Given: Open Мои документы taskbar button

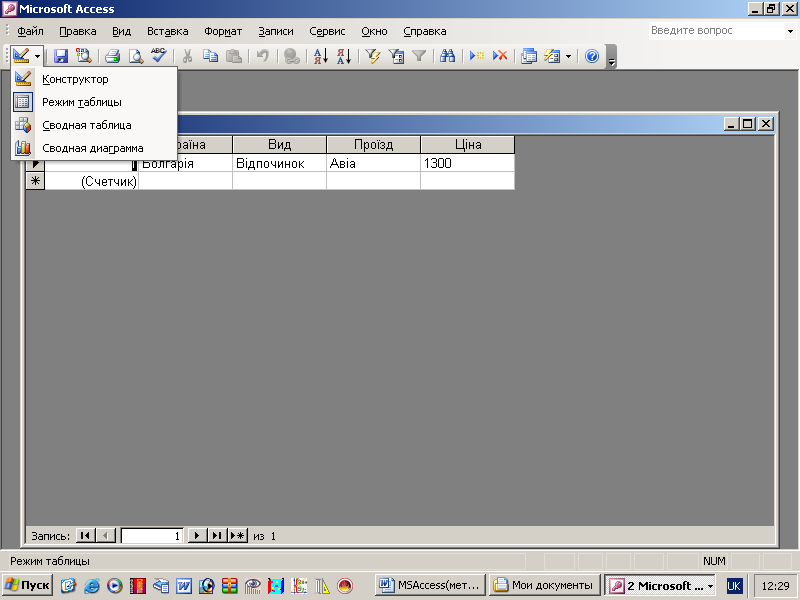Looking at the screenshot, I should 544,585.
